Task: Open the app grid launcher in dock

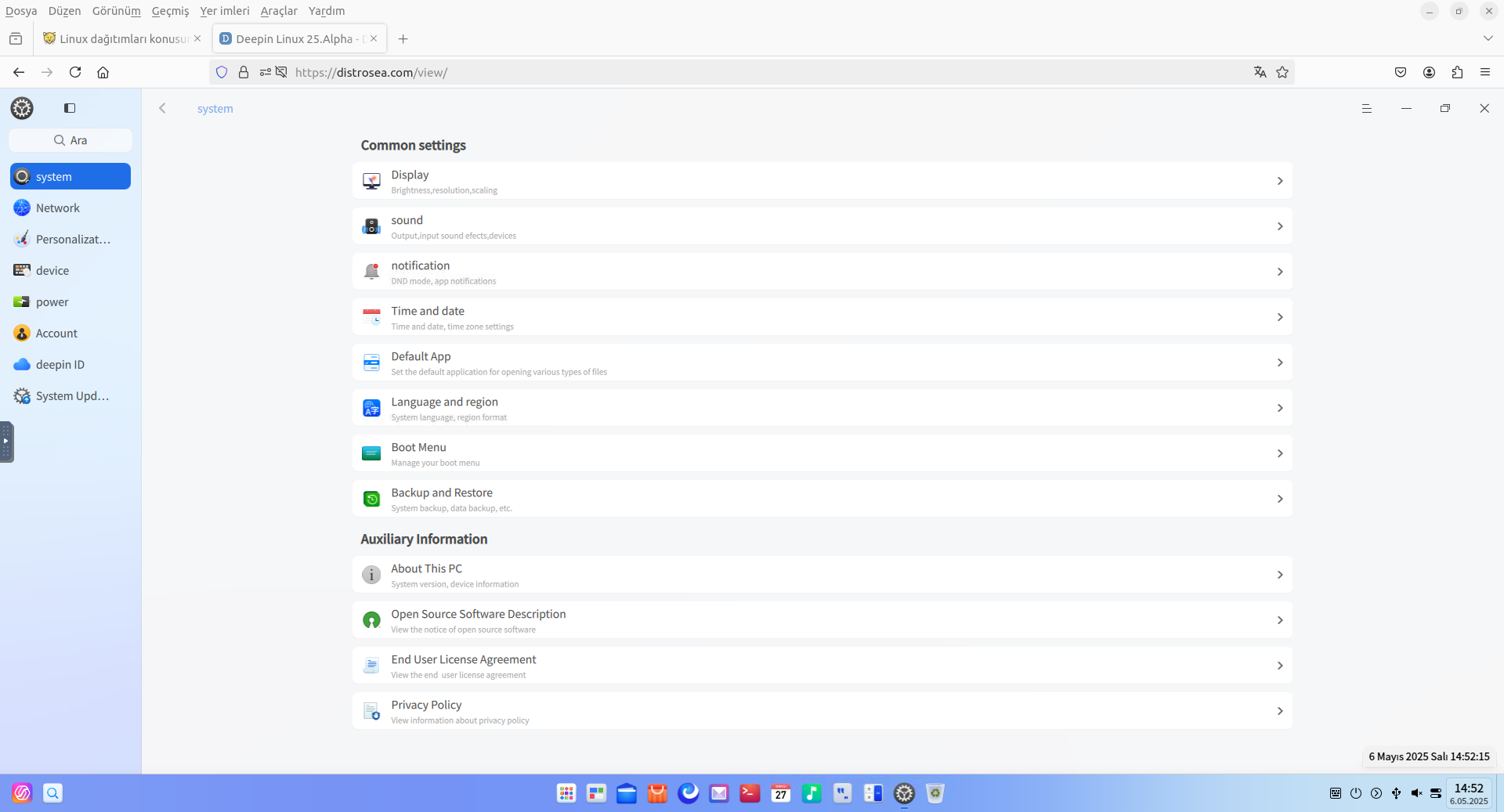Action: pos(566,793)
